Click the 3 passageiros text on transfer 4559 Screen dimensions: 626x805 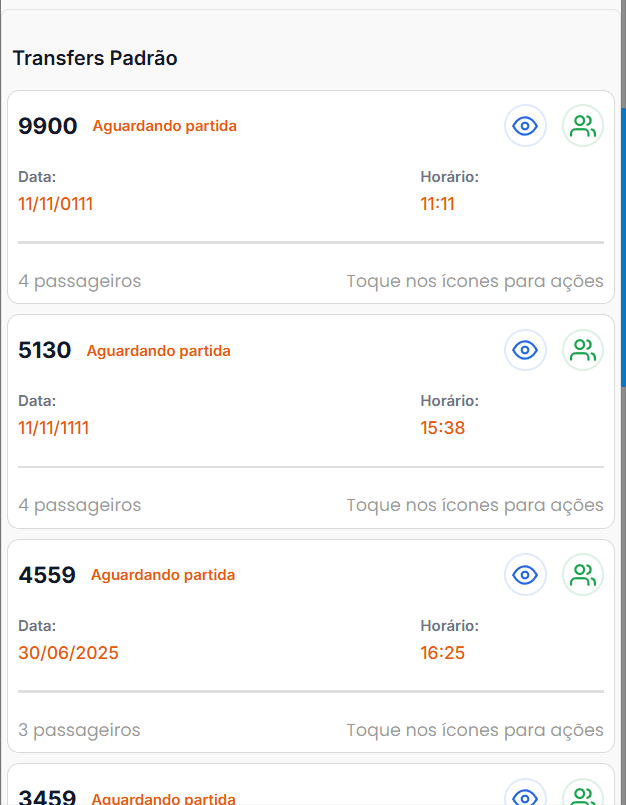79,730
